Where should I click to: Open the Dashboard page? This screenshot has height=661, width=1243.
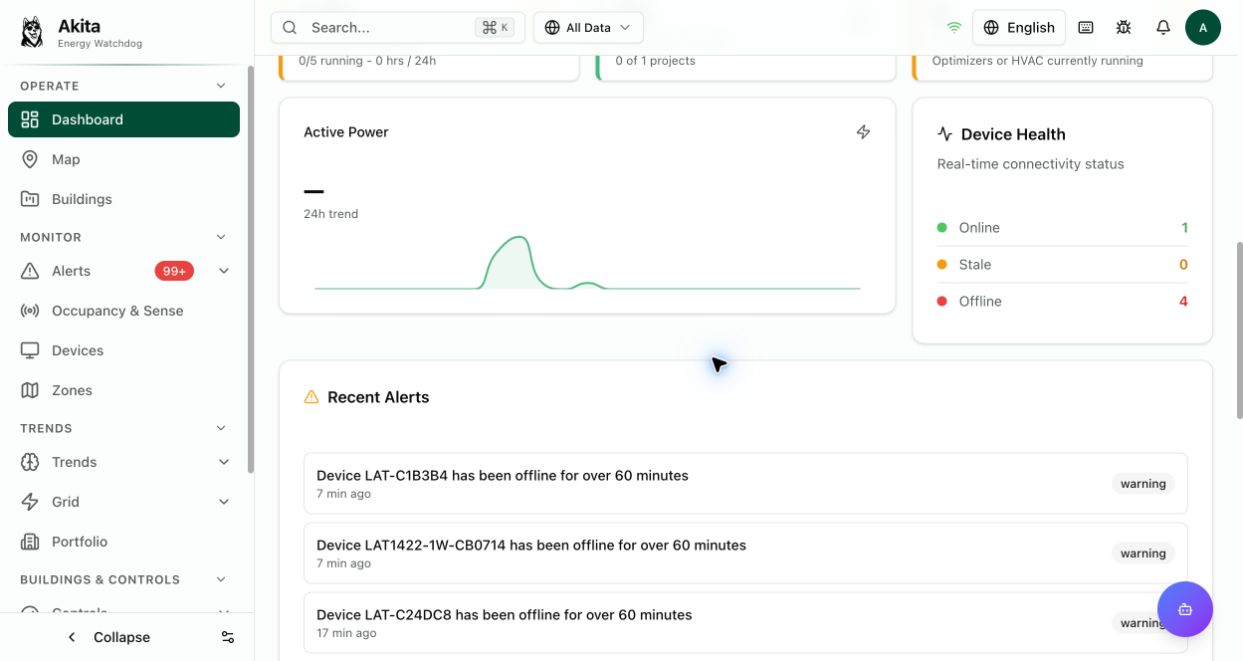pyautogui.click(x=124, y=119)
